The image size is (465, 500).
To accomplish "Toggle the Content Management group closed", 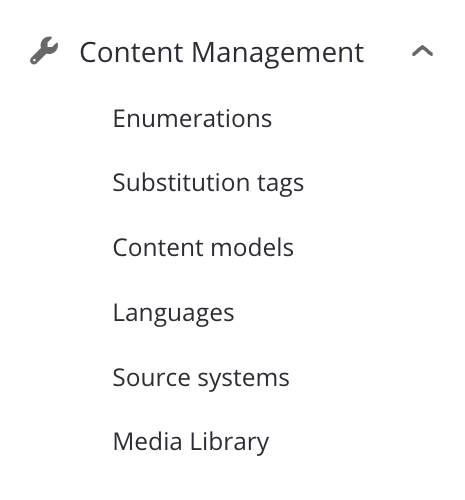I will pos(422,51).
